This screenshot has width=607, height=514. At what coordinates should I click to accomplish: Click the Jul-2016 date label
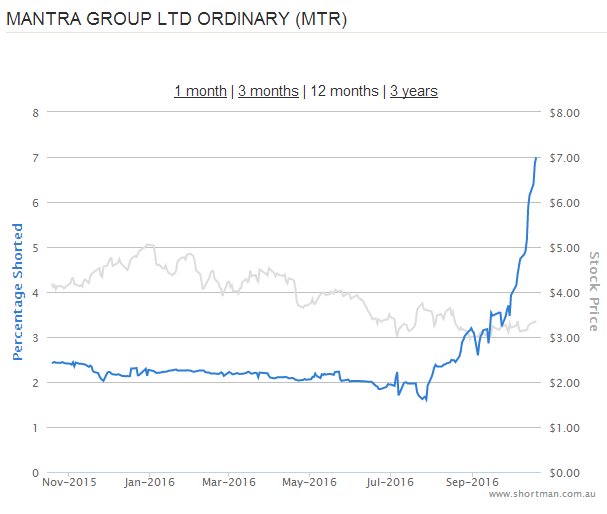tap(390, 482)
